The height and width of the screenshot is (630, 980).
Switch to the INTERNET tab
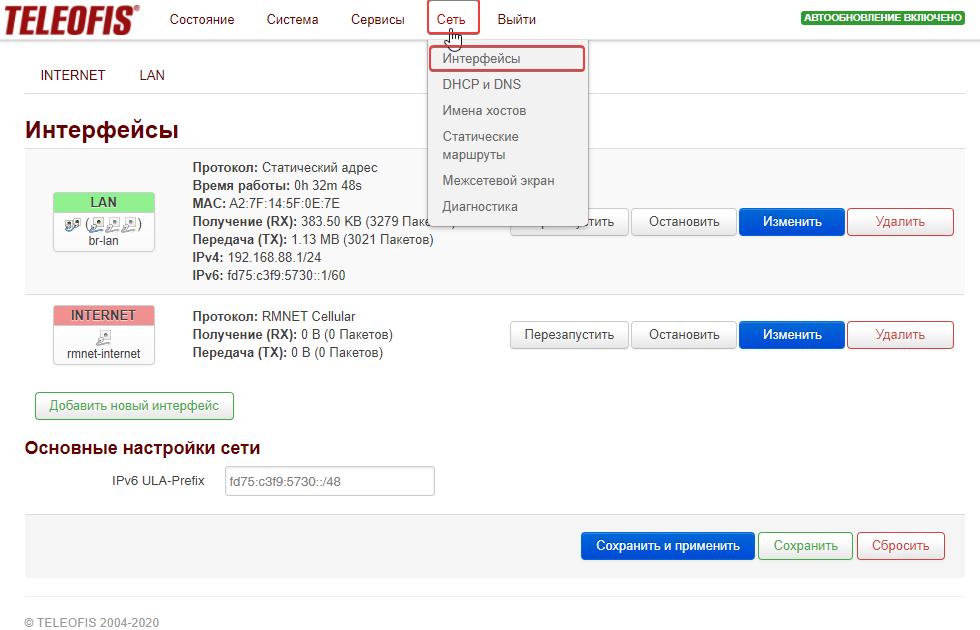73,75
